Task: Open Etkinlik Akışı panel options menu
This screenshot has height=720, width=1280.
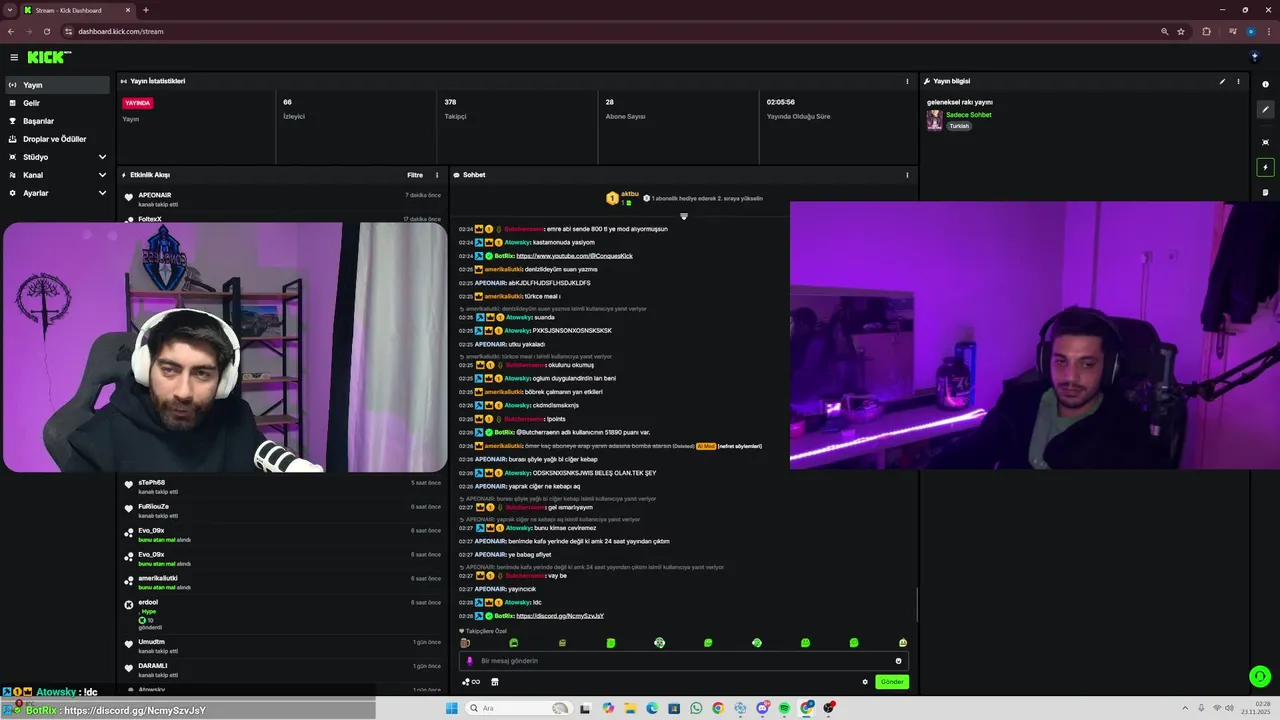Action: (x=437, y=175)
